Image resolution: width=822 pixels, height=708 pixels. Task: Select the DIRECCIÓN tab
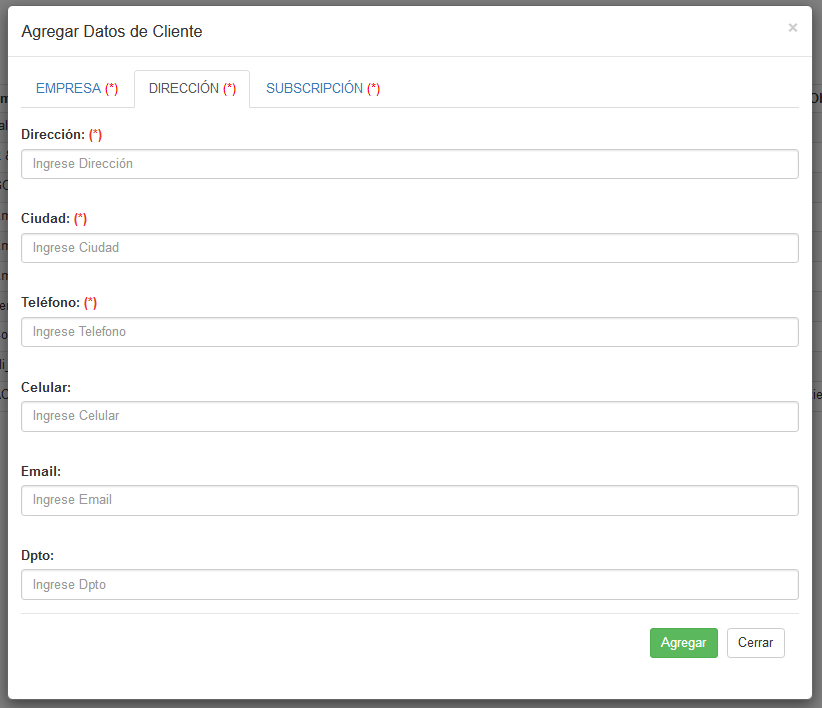pos(192,89)
